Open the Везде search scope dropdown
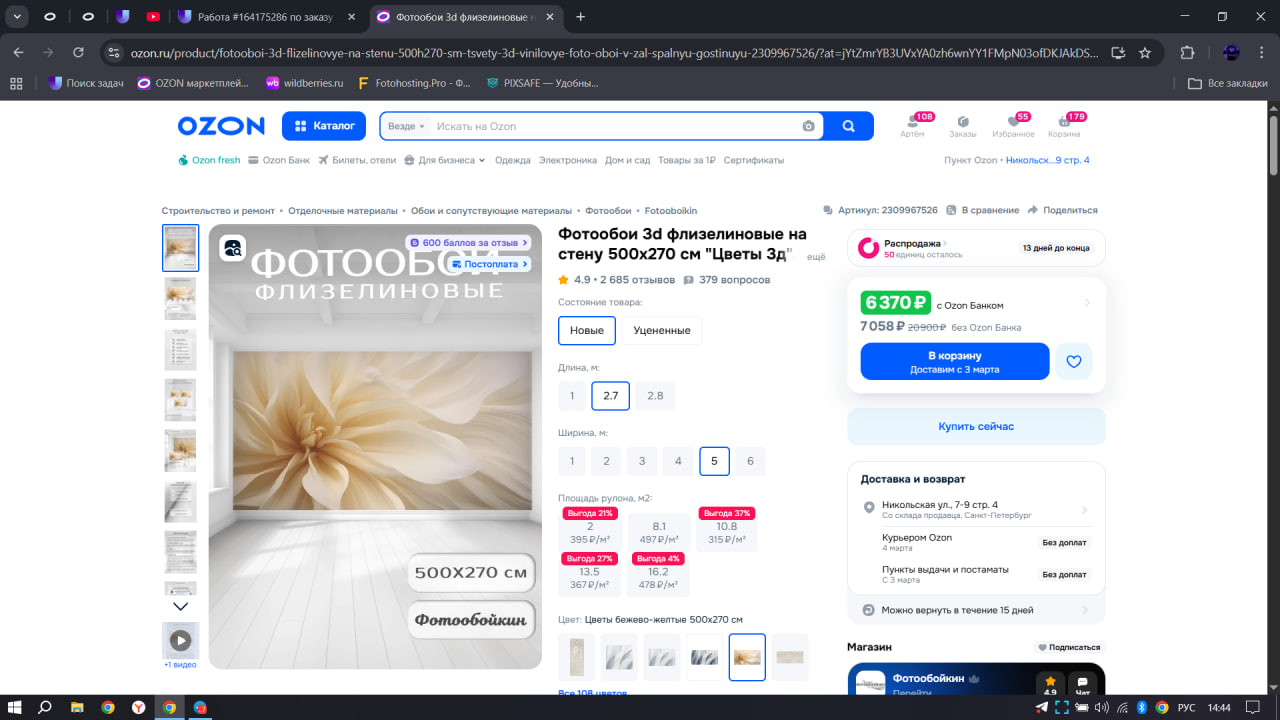Image resolution: width=1280 pixels, height=720 pixels. (406, 126)
